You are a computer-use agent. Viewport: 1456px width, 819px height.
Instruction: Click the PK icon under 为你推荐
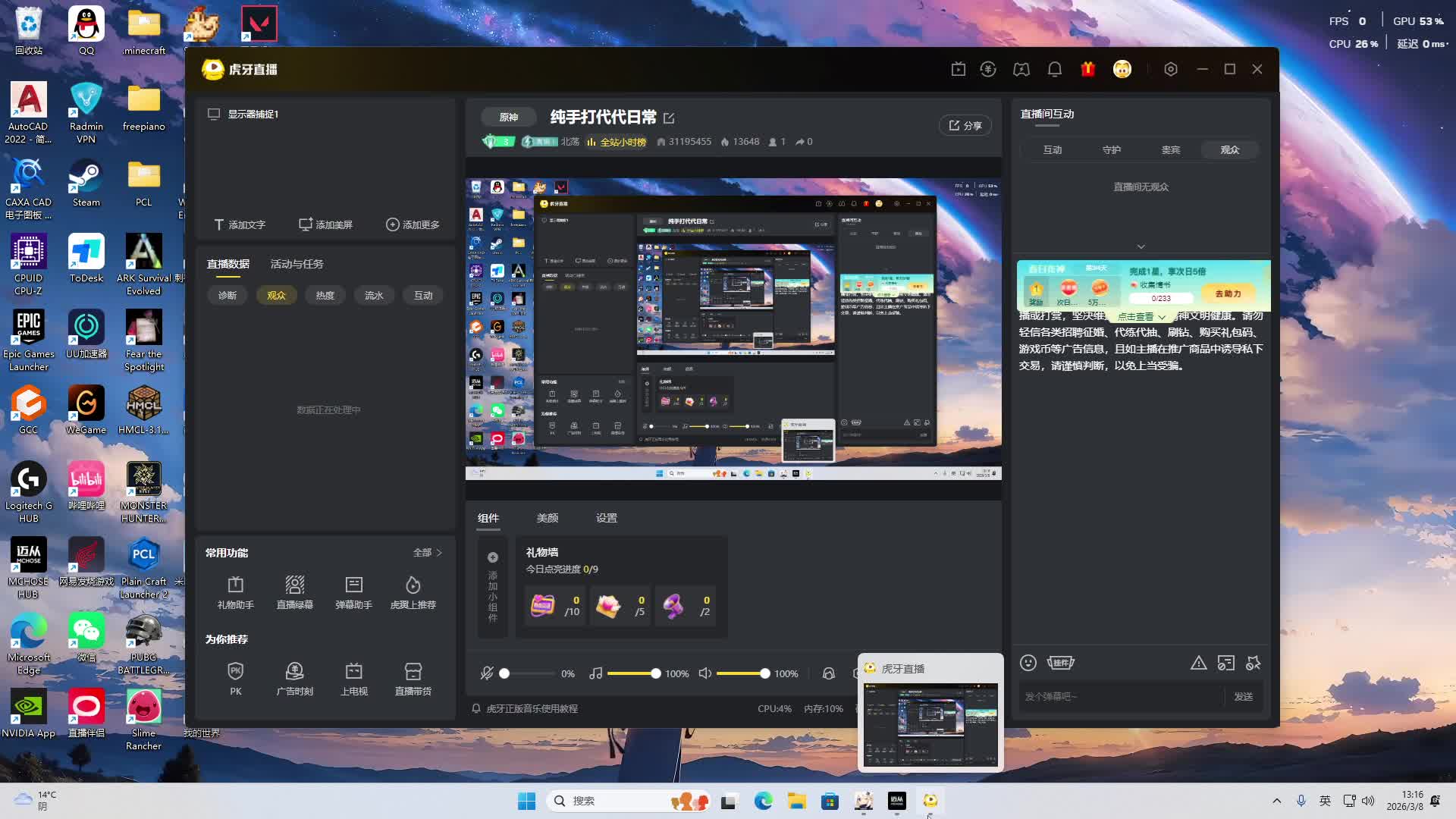tap(235, 679)
